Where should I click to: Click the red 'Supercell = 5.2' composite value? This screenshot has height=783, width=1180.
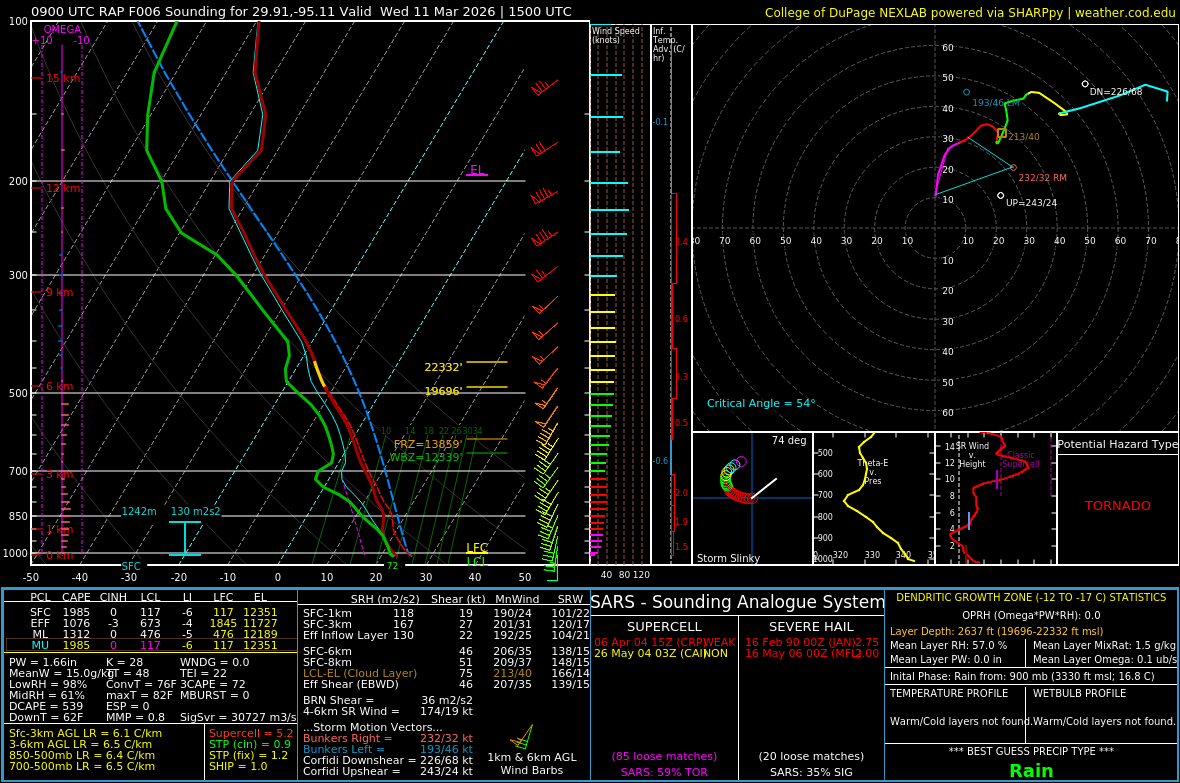pos(251,733)
